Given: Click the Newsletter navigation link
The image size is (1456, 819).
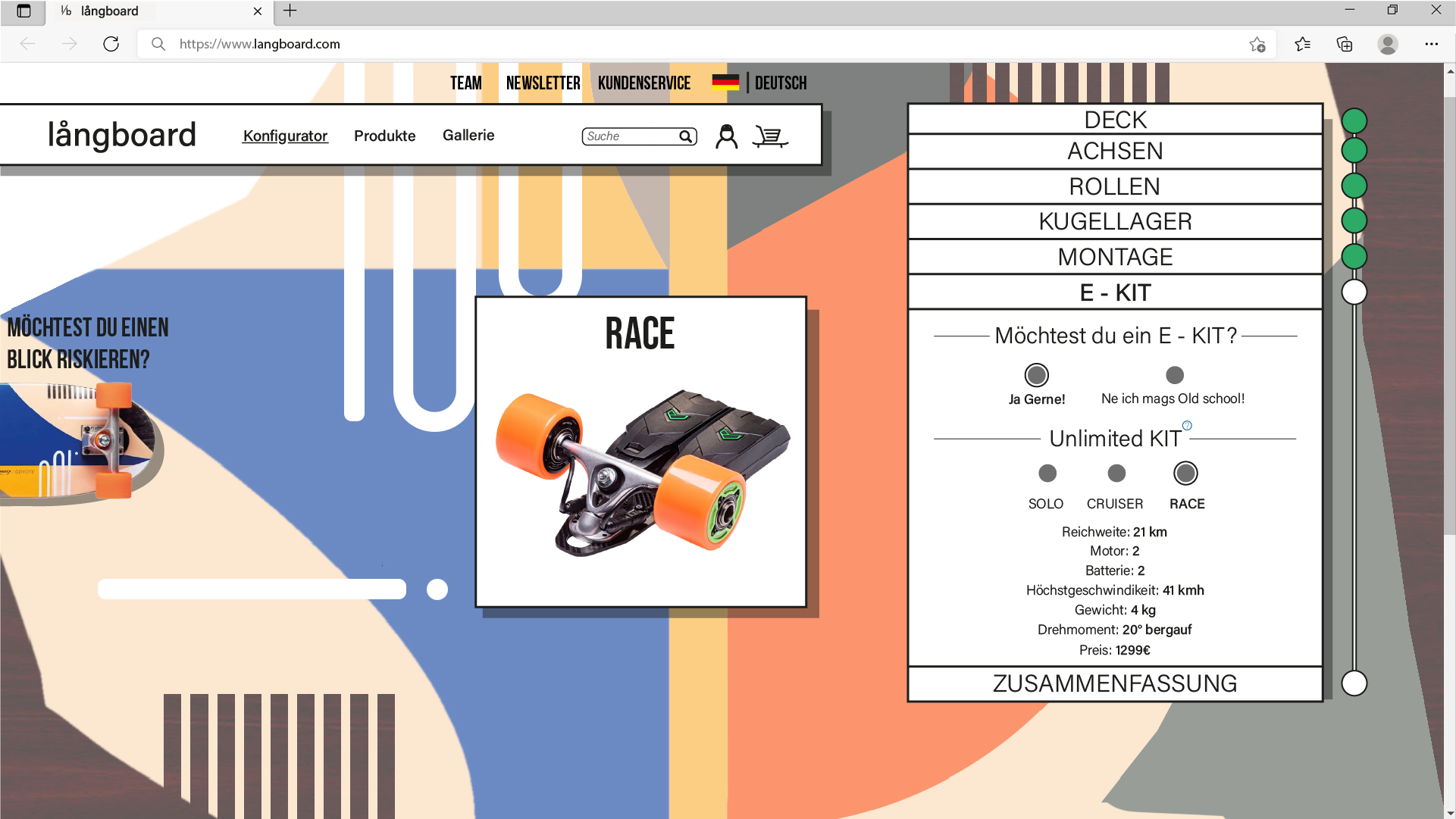Looking at the screenshot, I should point(543,83).
